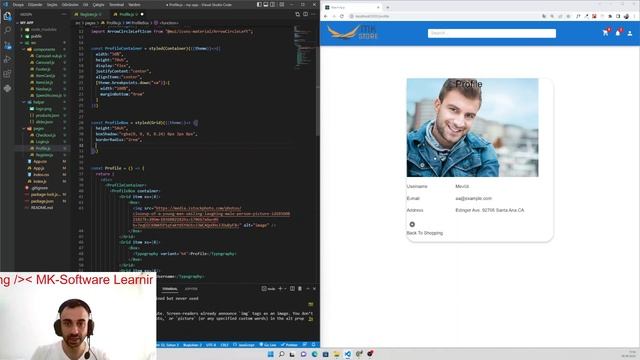The image size is (640, 360).
Task: Toggle primary sidebar layout icon in title bar
Action: (259, 4)
